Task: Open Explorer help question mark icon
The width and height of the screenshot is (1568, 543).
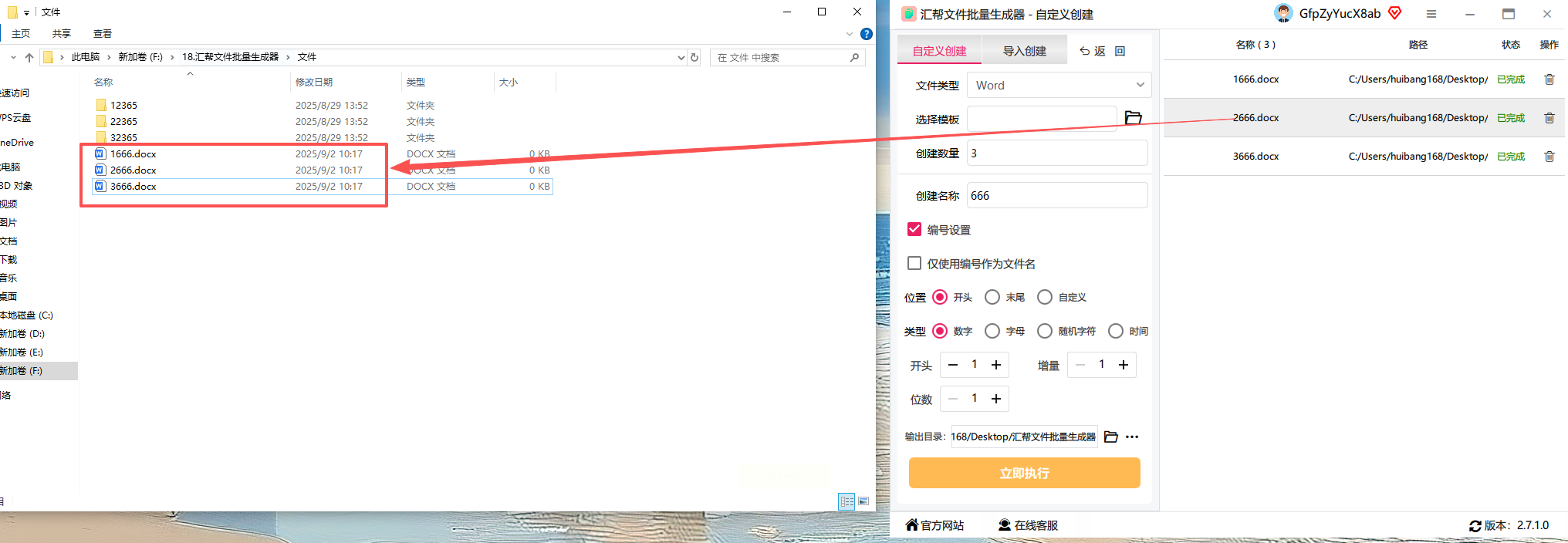Action: [867, 34]
